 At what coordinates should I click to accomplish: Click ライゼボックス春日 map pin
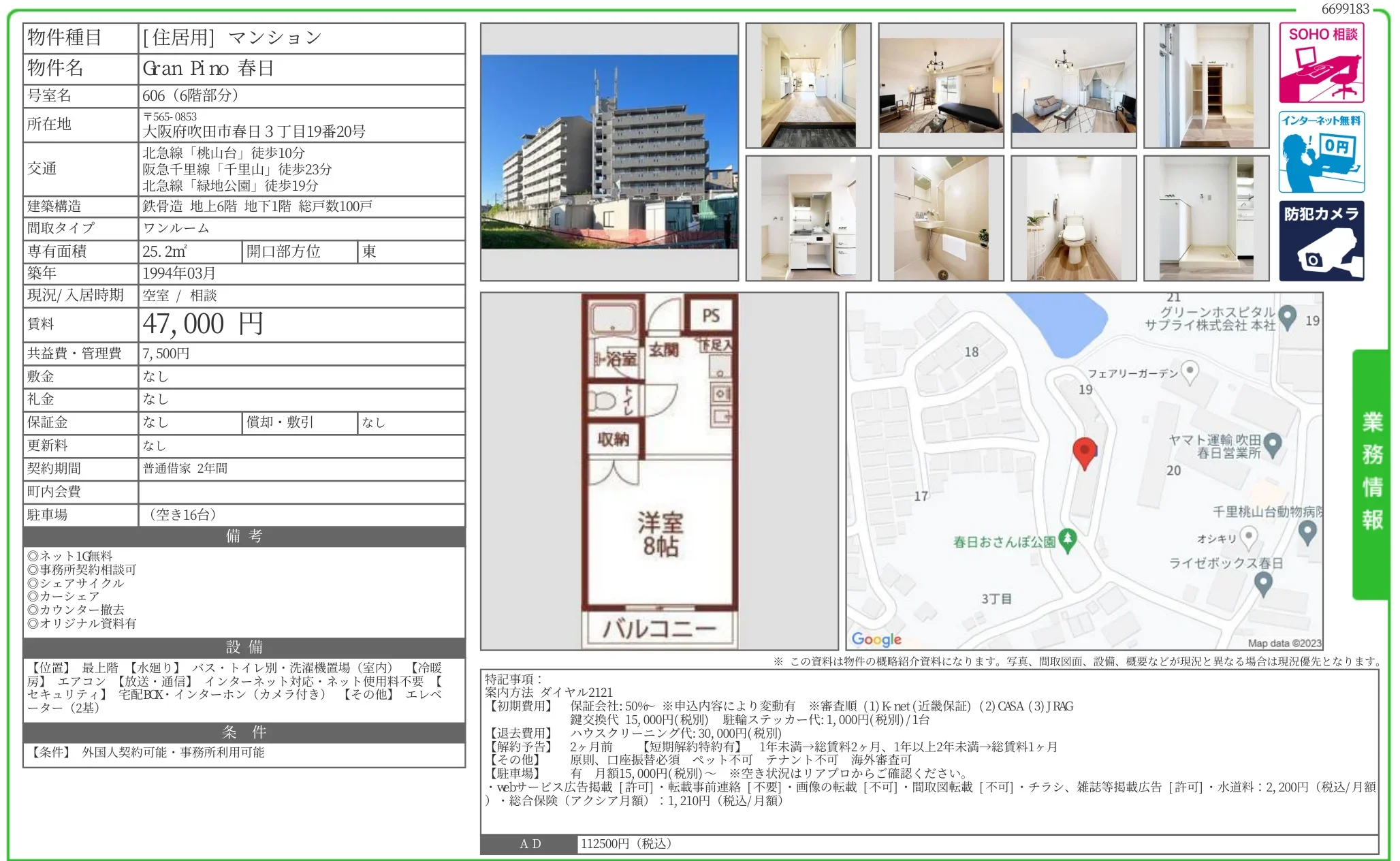coord(1263,582)
